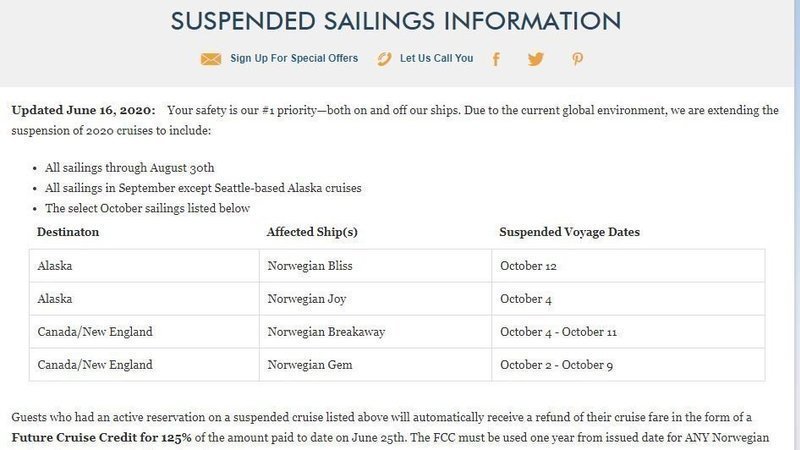Click the Updated June 16, 2020 text
This screenshot has width=800, height=450.
(x=83, y=110)
